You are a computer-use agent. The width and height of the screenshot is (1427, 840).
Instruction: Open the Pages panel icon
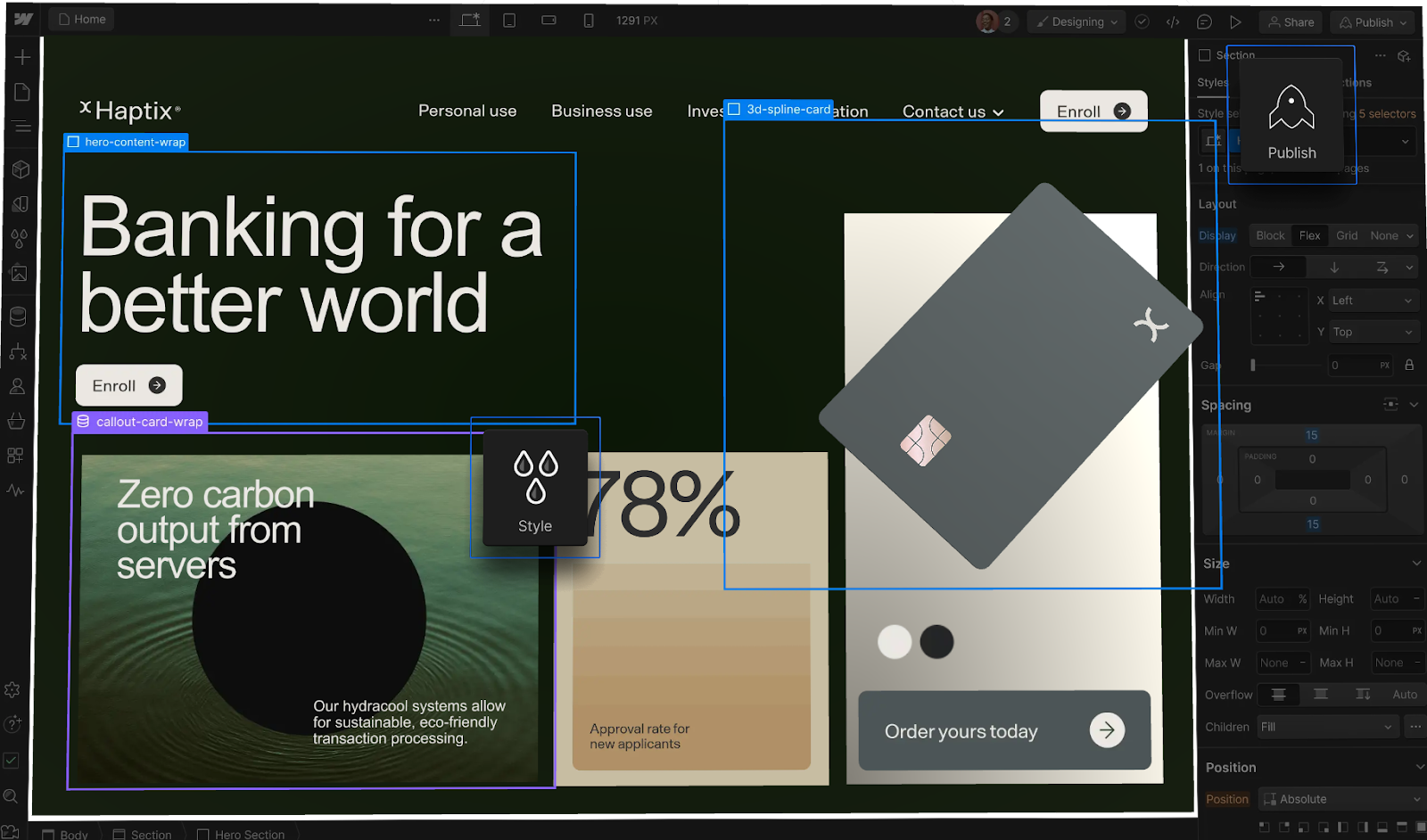22,93
